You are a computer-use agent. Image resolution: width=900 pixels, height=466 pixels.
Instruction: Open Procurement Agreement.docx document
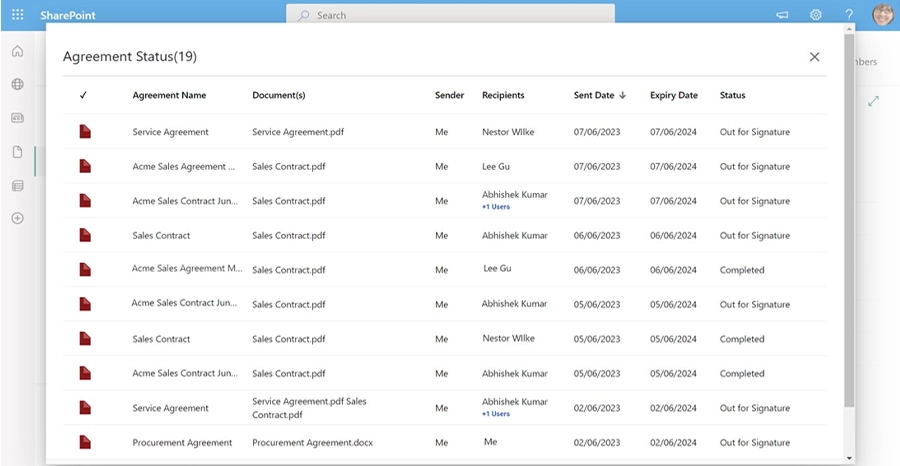(312, 442)
